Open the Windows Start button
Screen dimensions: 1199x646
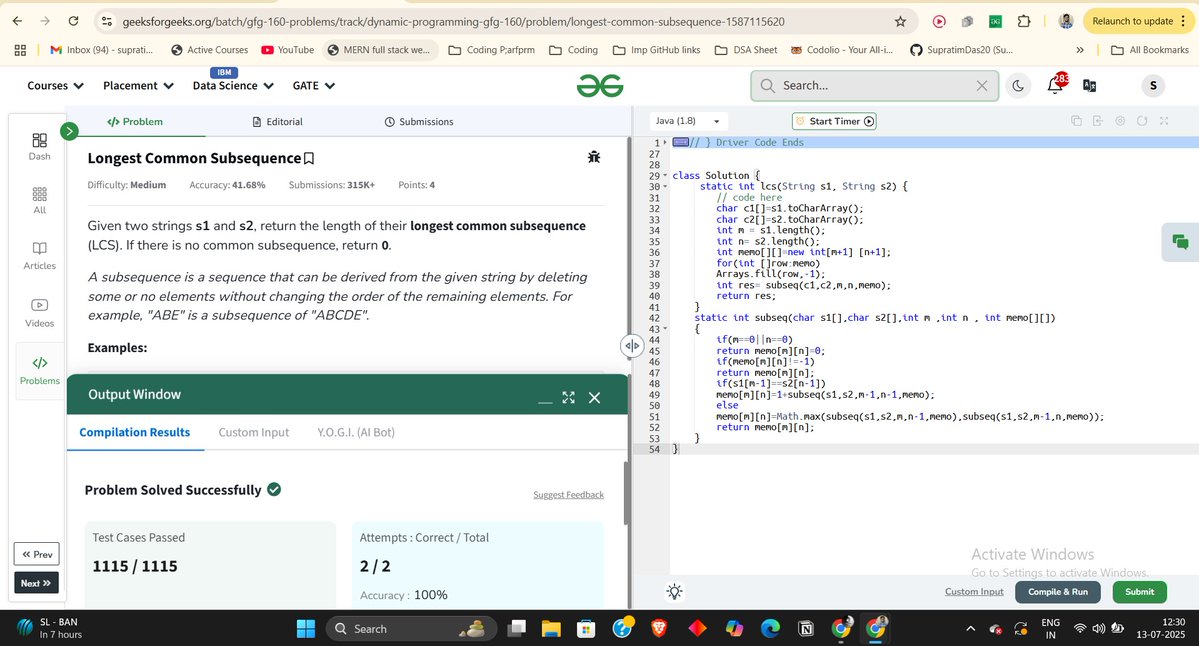(x=306, y=628)
